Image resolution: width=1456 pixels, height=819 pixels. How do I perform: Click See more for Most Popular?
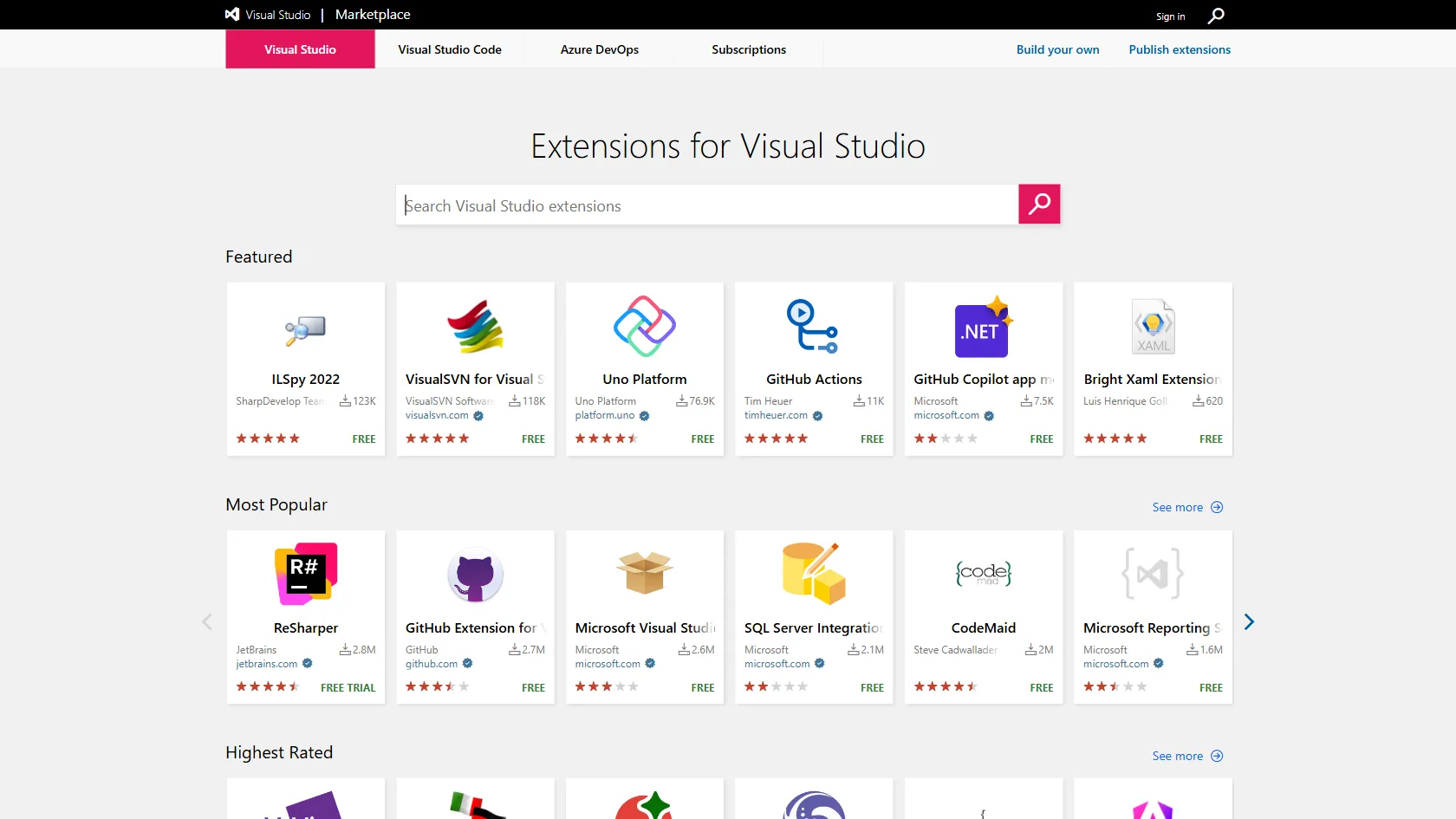pyautogui.click(x=1187, y=507)
